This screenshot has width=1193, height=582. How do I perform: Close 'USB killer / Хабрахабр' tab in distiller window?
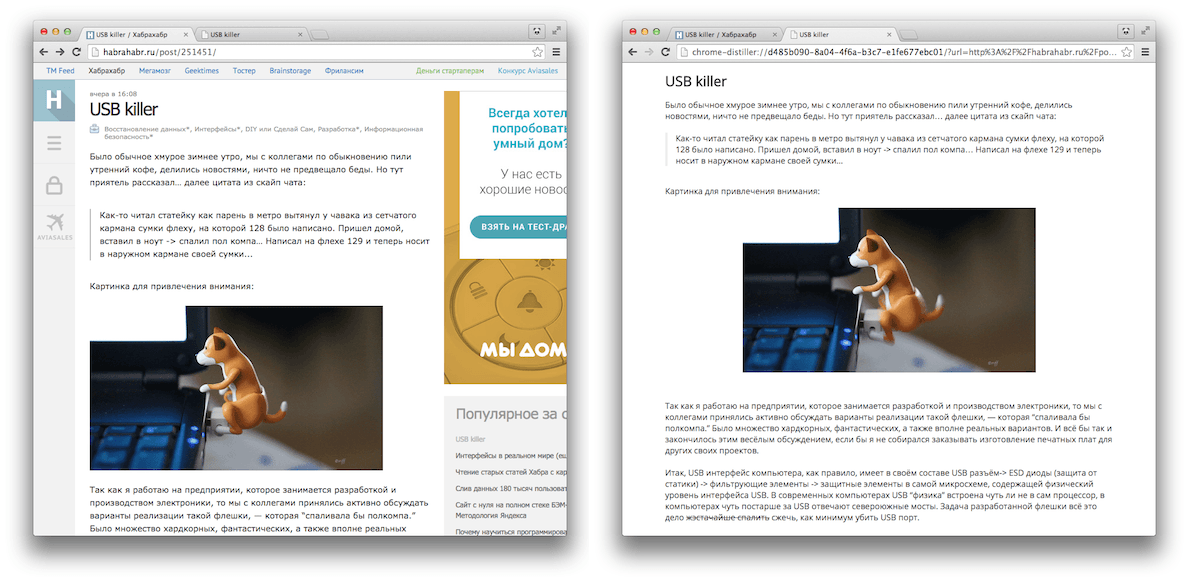(x=775, y=34)
